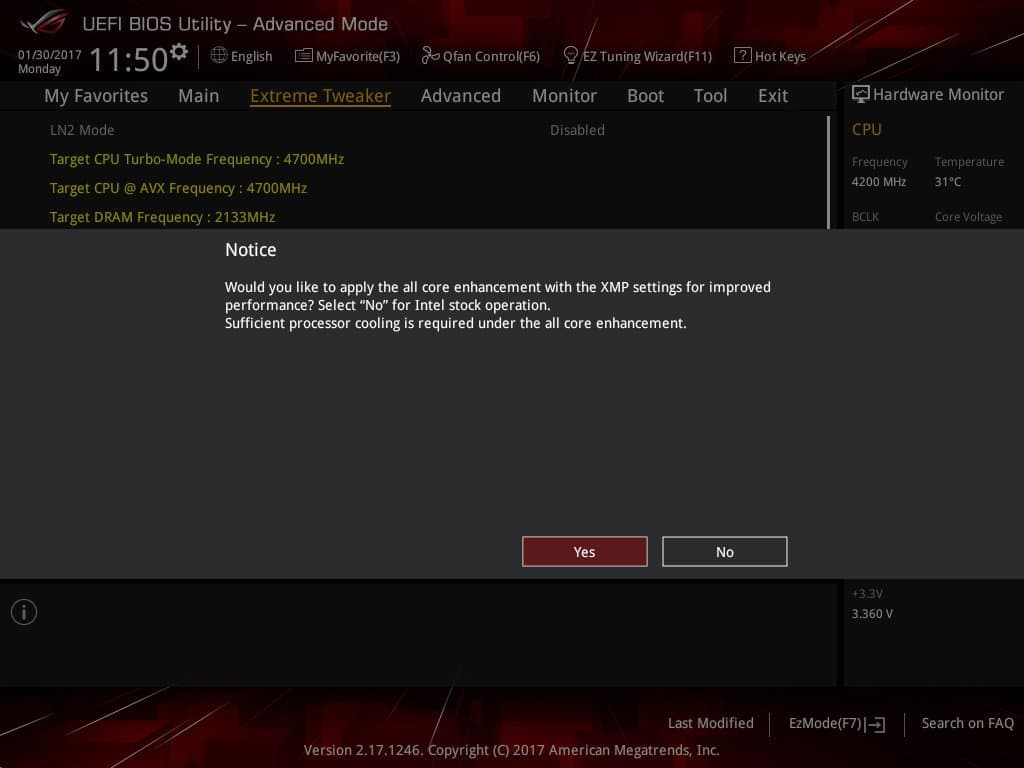Switch to the My Favorites tab
The height and width of the screenshot is (768, 1024).
96,96
